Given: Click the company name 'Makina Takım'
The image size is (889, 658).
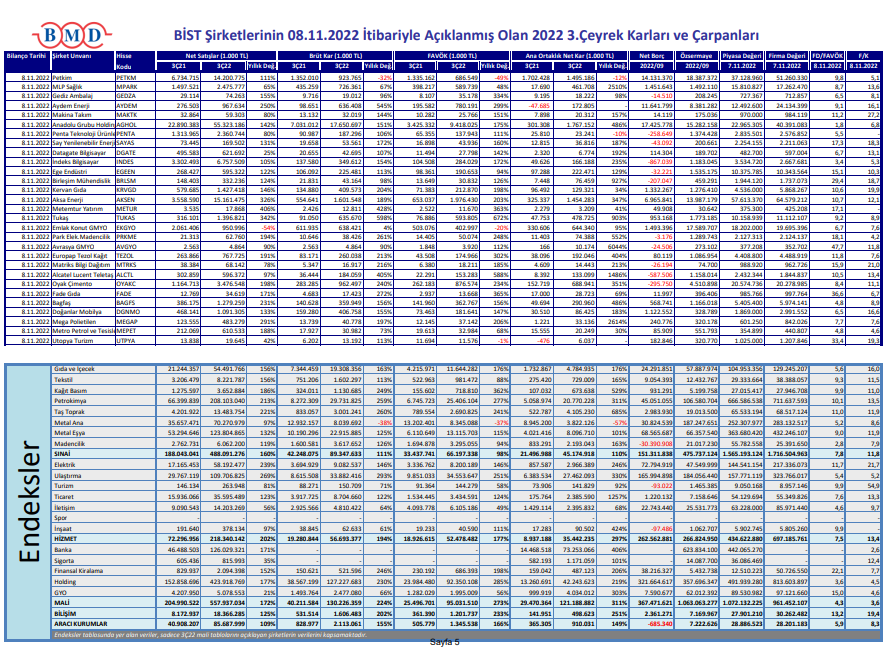Looking at the screenshot, I should (x=70, y=115).
